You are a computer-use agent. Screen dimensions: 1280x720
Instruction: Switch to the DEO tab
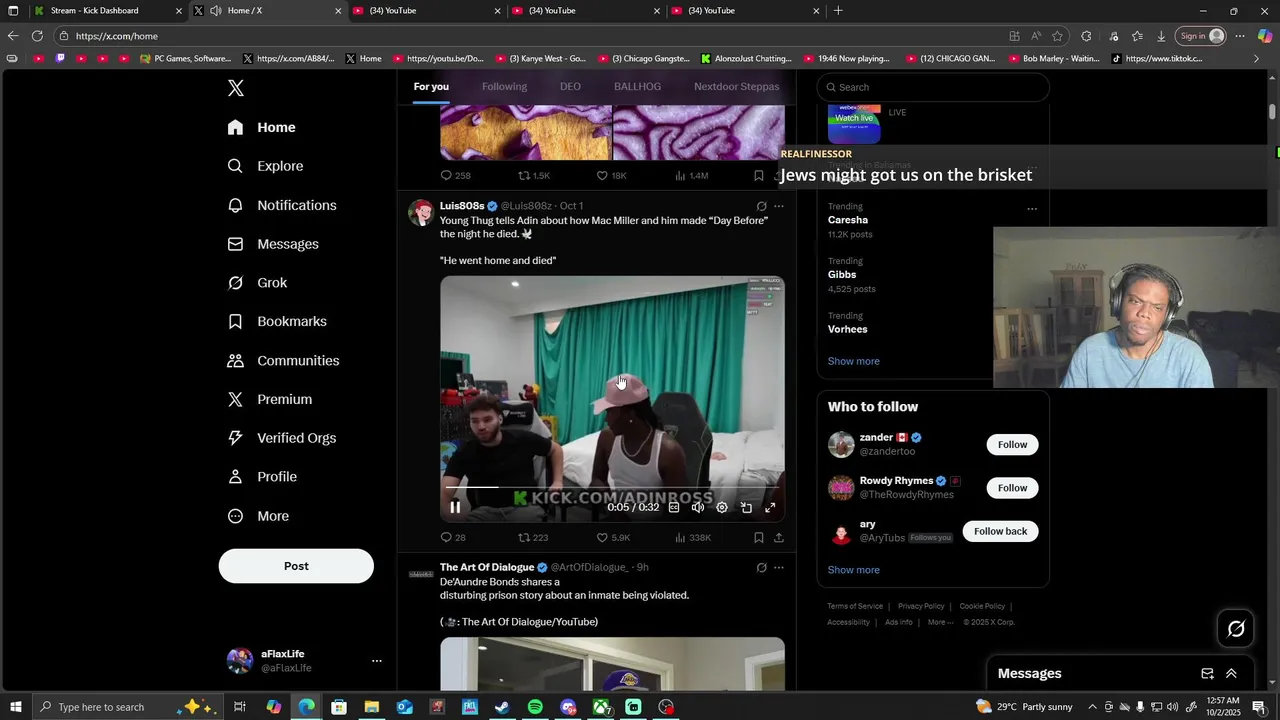[570, 87]
